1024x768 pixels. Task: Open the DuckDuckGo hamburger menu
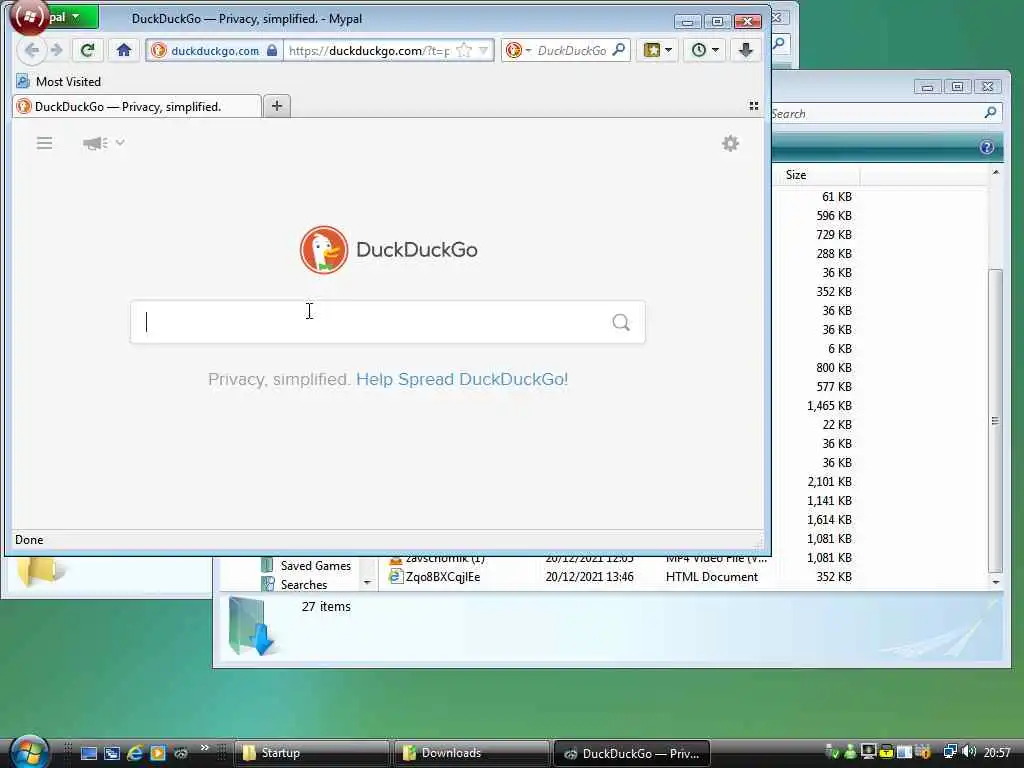click(x=44, y=143)
